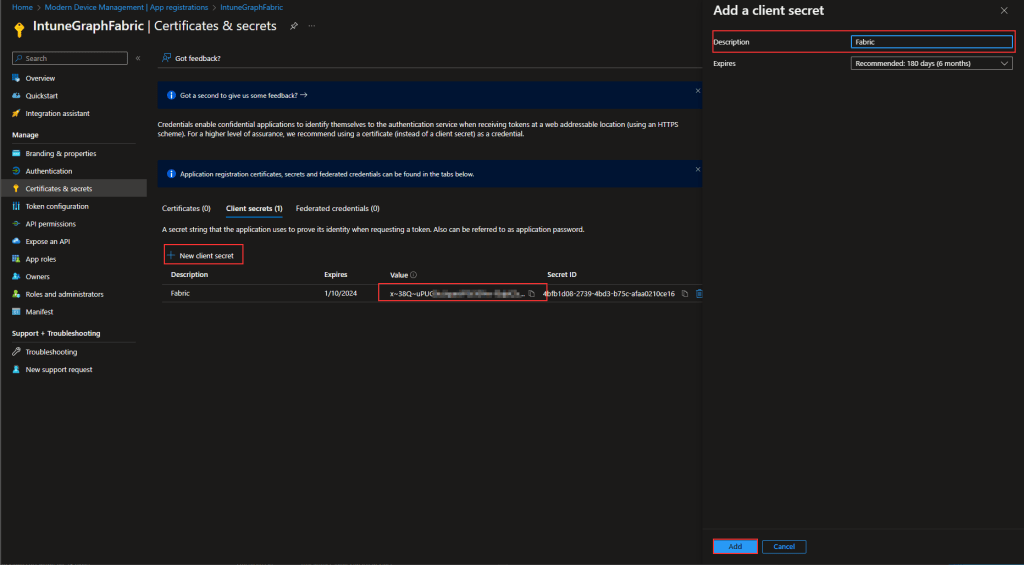
Task: Switch to the Certificates tab
Action: click(186, 208)
